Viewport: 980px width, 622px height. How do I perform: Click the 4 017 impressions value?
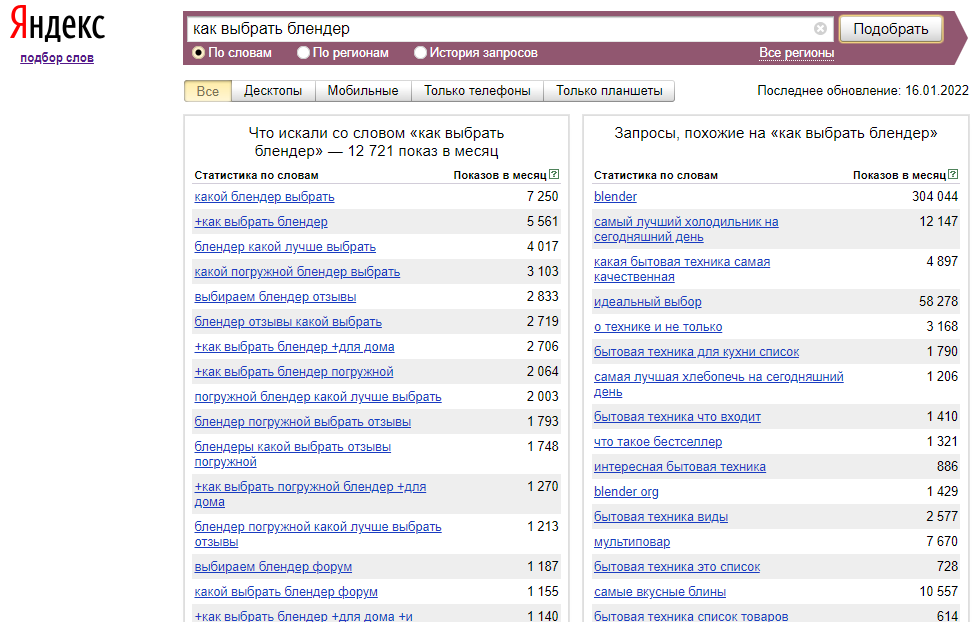coord(542,246)
